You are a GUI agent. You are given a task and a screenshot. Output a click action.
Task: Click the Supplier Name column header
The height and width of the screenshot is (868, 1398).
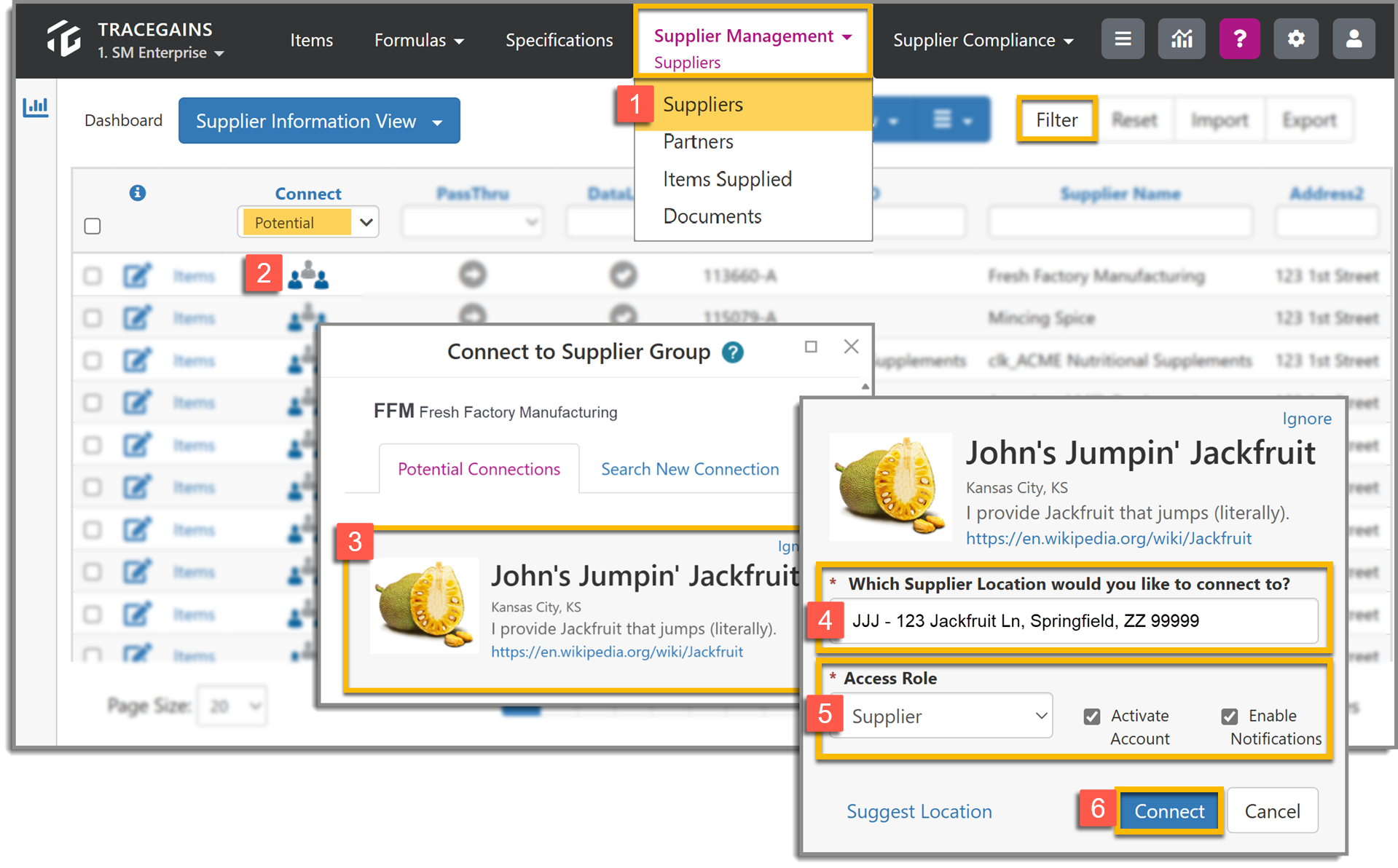(x=1120, y=194)
